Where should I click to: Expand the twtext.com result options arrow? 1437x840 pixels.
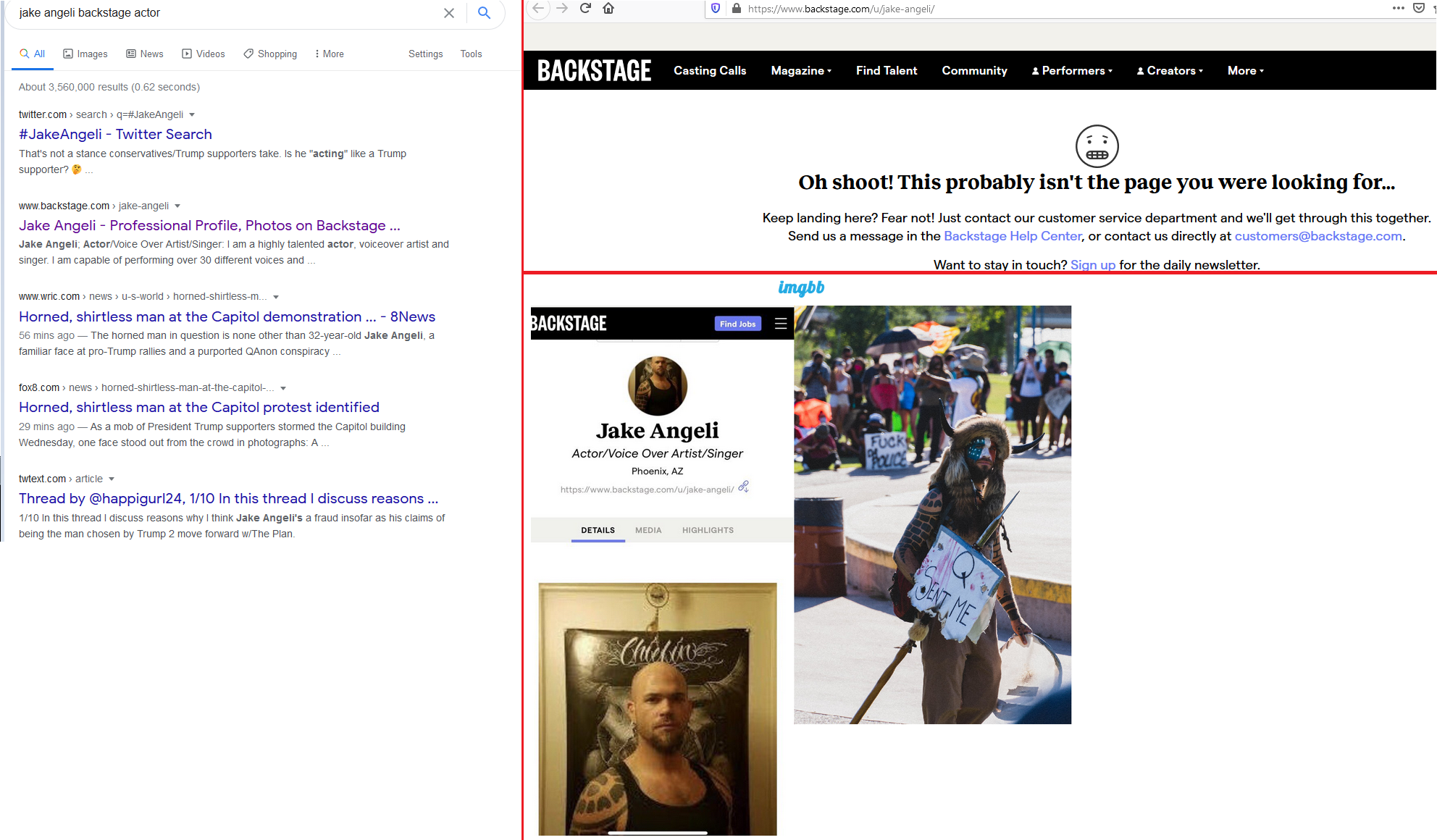[x=112, y=479]
